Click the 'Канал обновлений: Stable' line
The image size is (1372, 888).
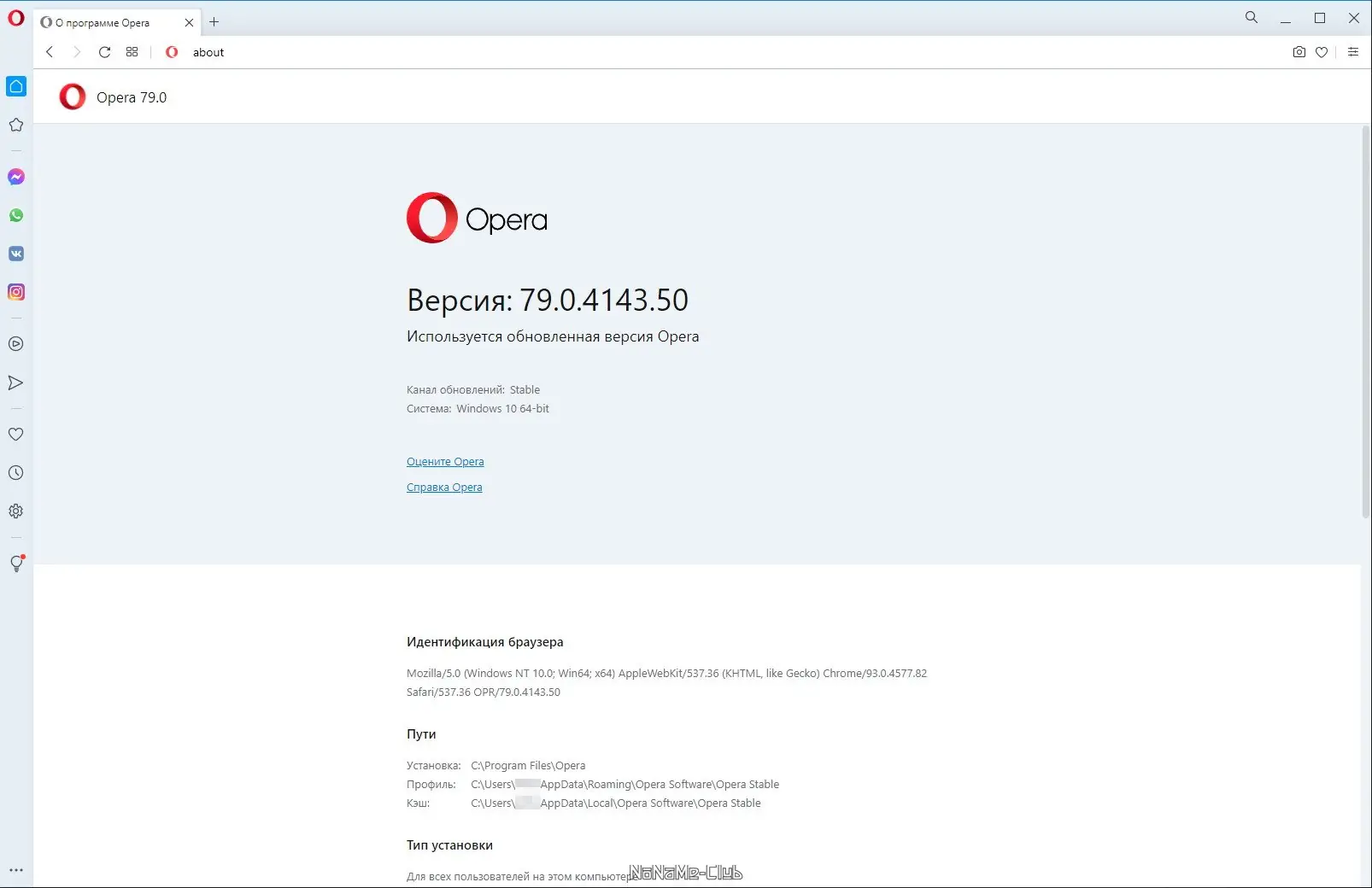click(x=473, y=390)
